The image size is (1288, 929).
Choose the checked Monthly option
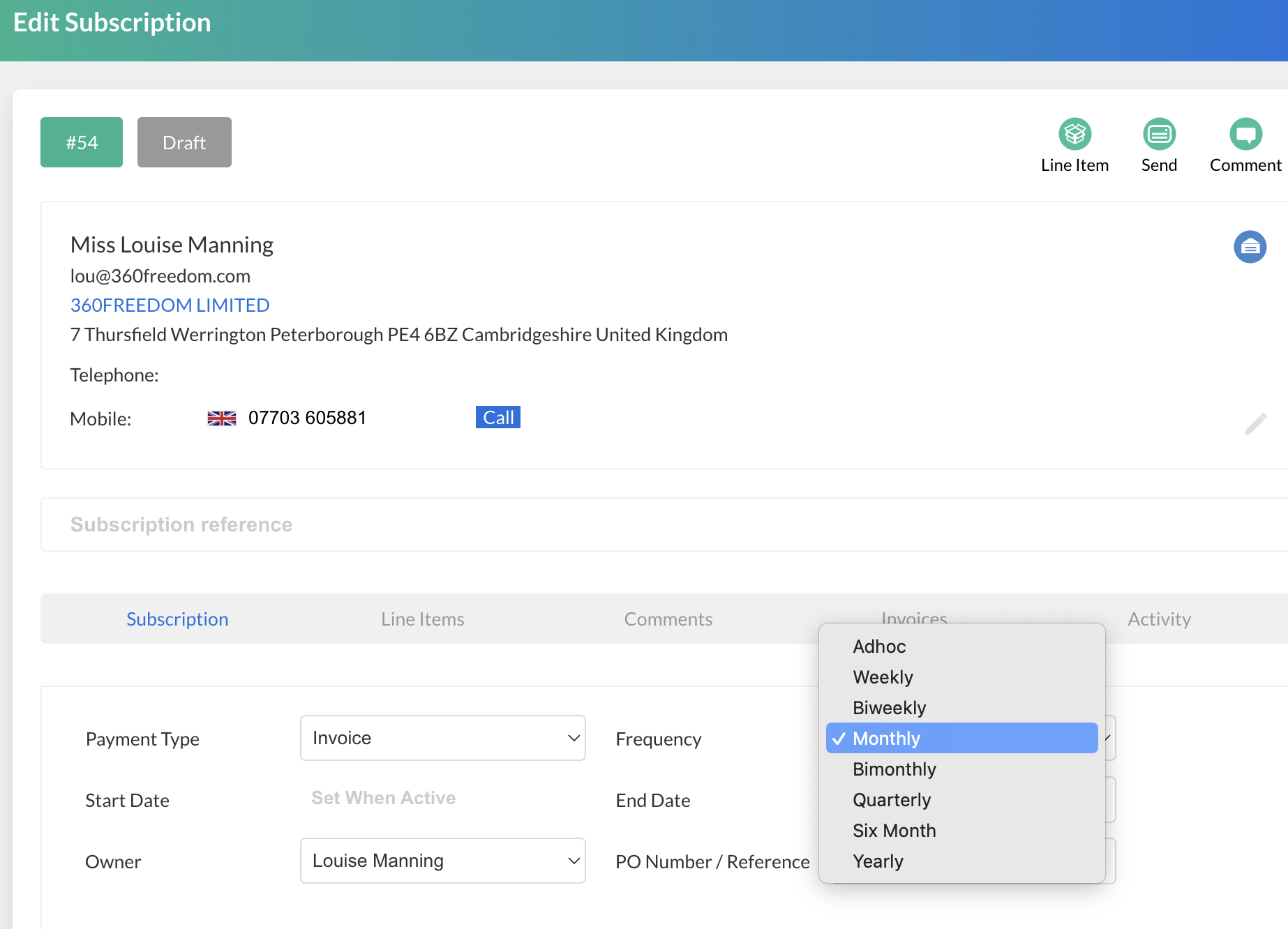pyautogui.click(x=886, y=739)
